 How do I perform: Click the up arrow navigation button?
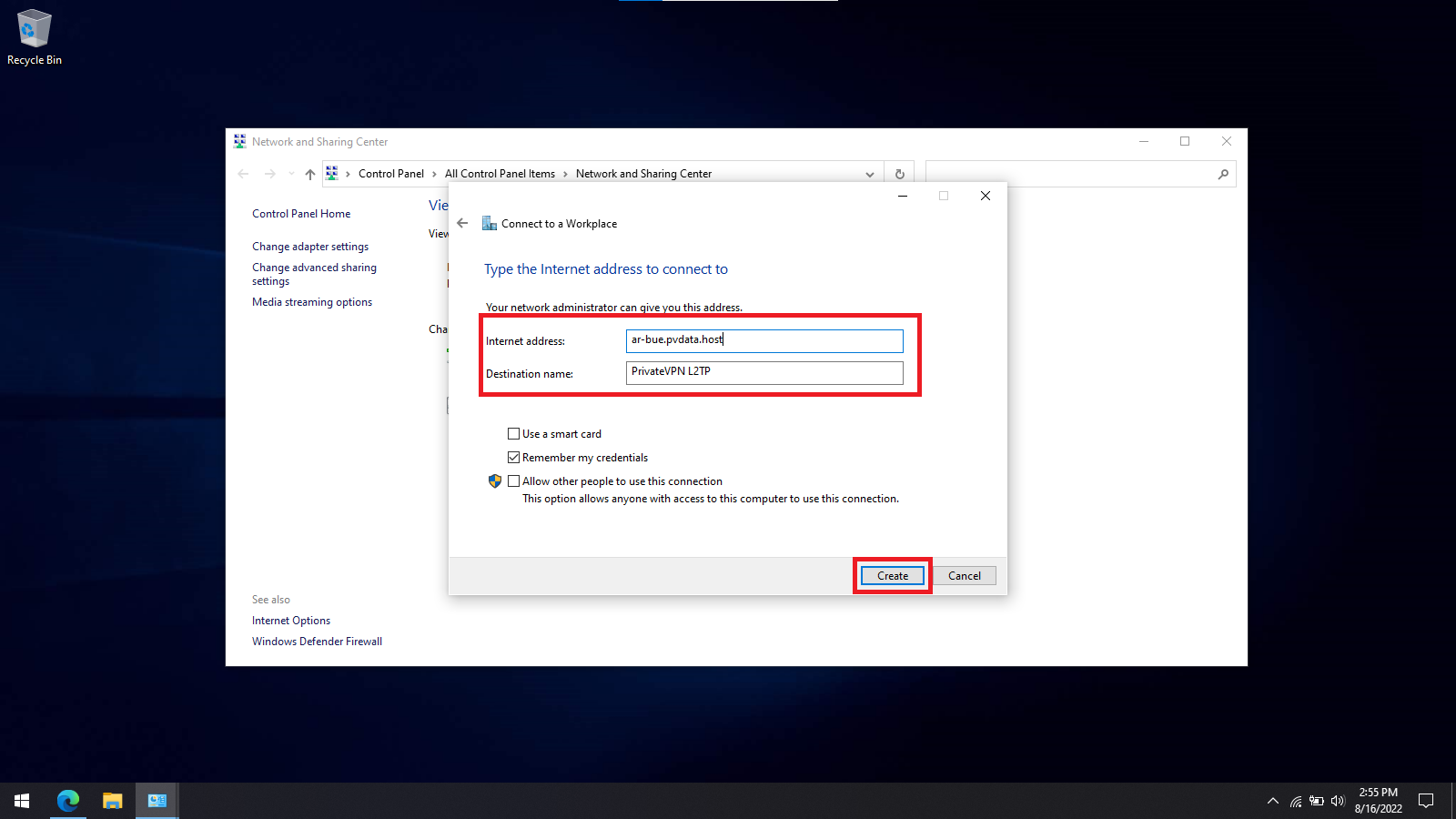coord(310,174)
